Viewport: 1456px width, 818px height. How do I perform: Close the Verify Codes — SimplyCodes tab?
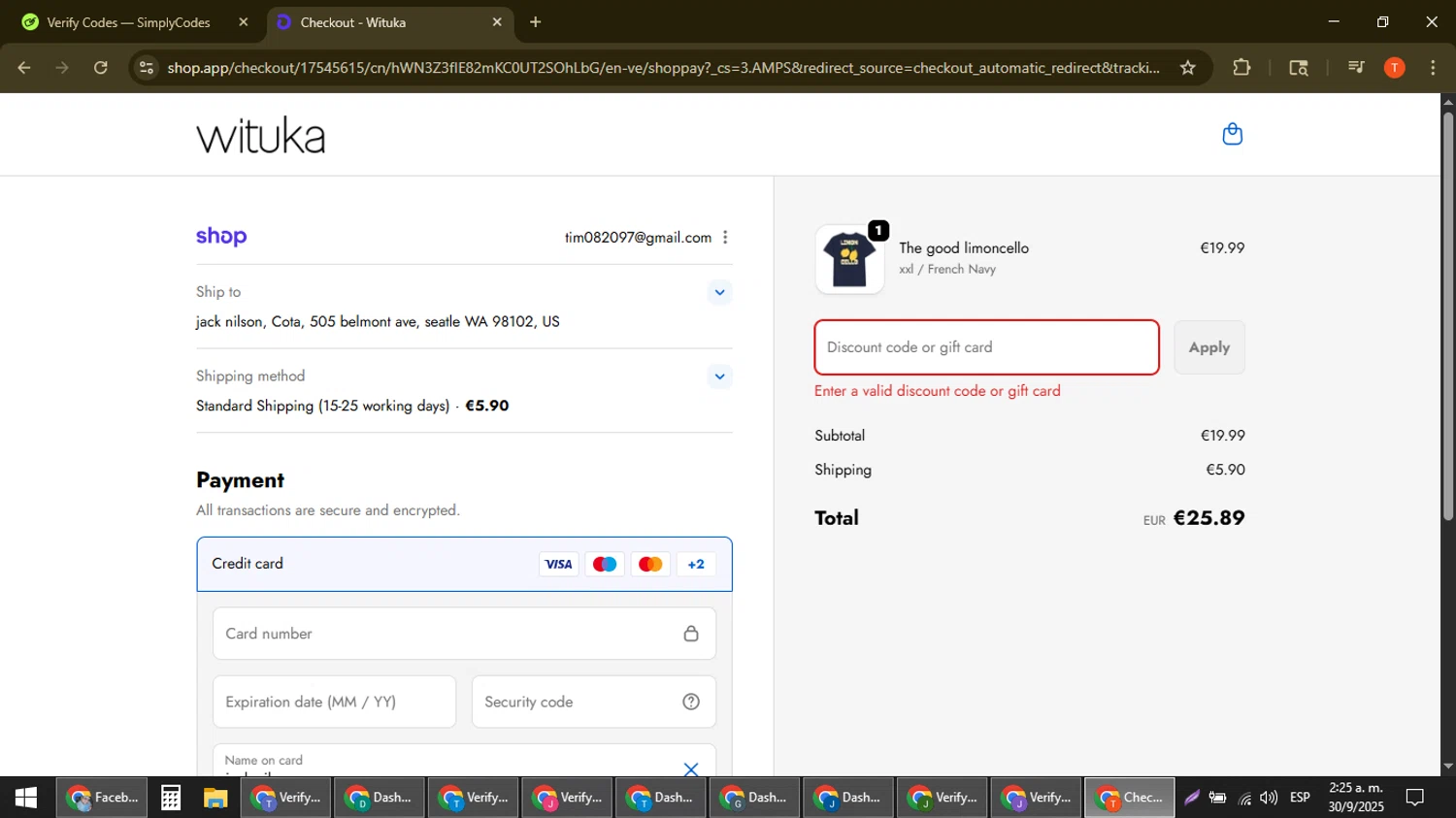point(244,22)
